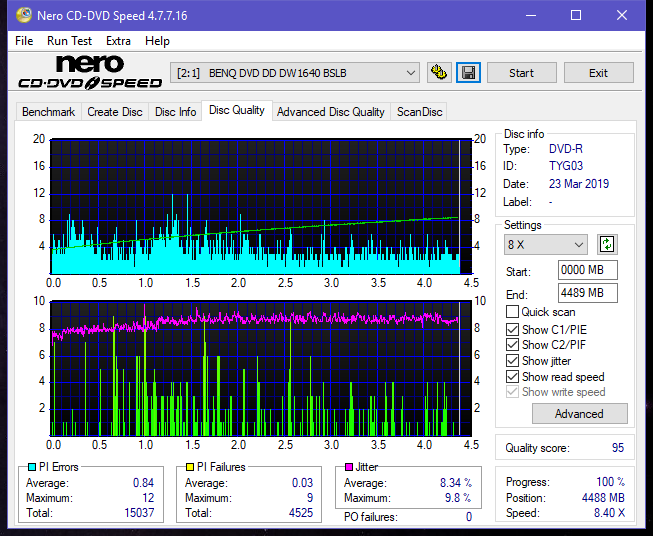Open the Help menu
The width and height of the screenshot is (653, 536).
click(157, 41)
